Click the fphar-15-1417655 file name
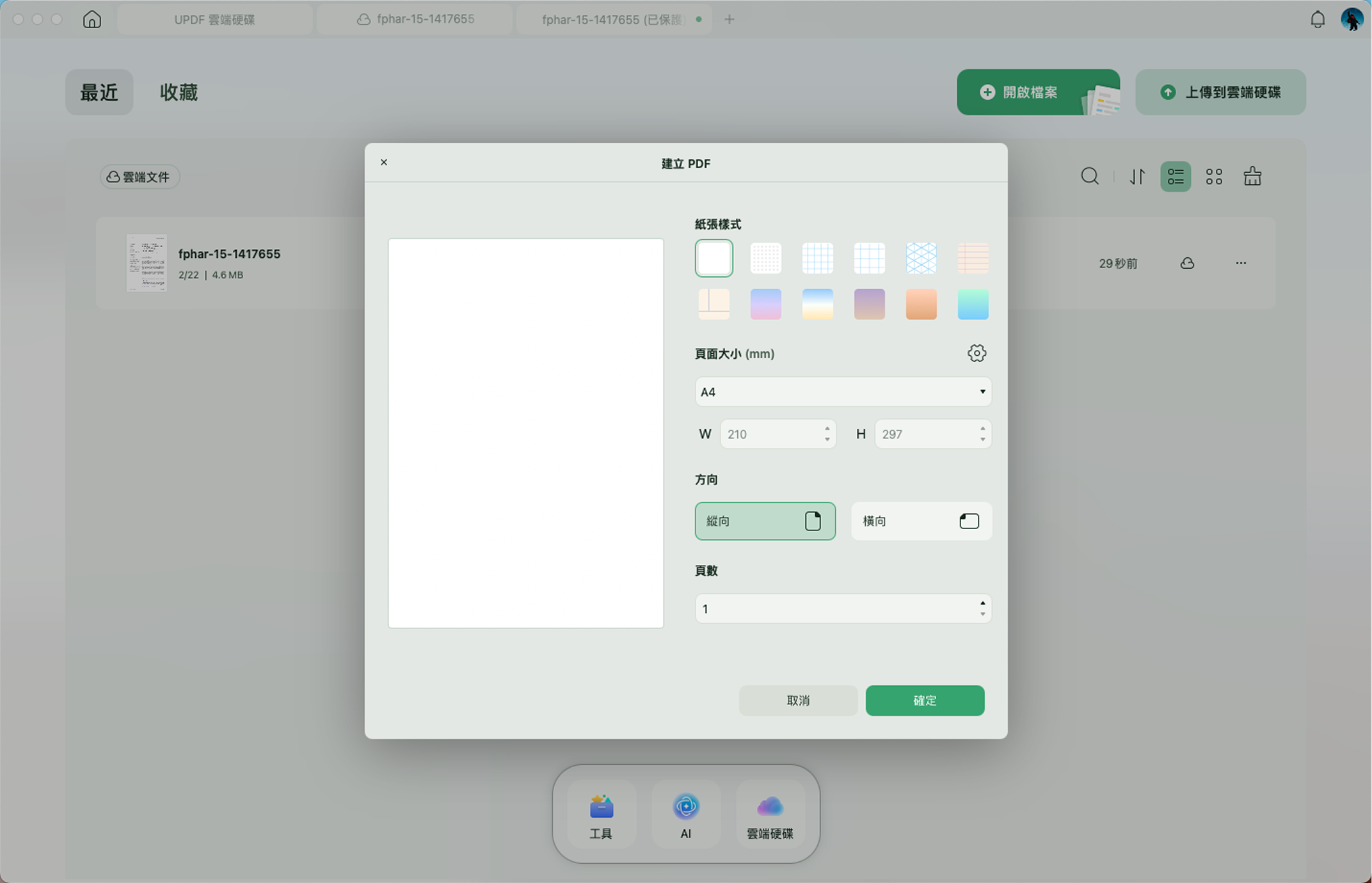Screen dimensions: 1372x883 (x=229, y=254)
